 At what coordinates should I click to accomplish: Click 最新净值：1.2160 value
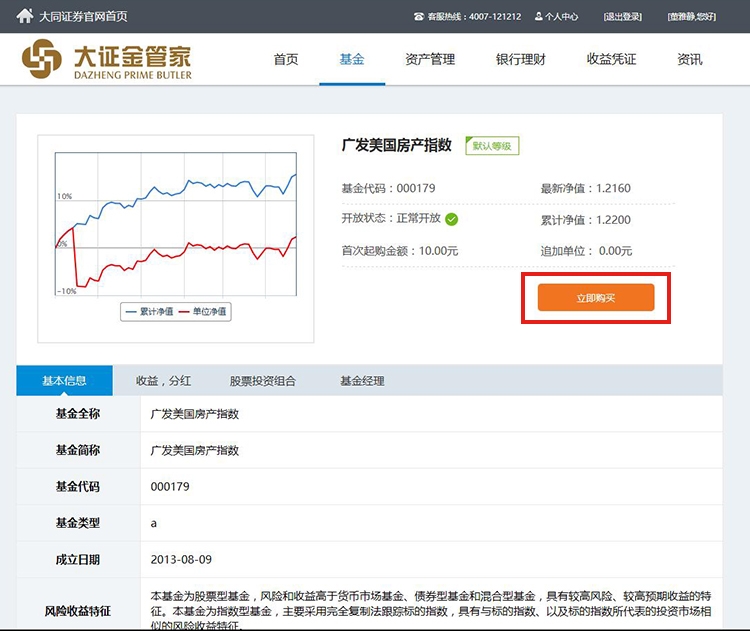coord(585,188)
